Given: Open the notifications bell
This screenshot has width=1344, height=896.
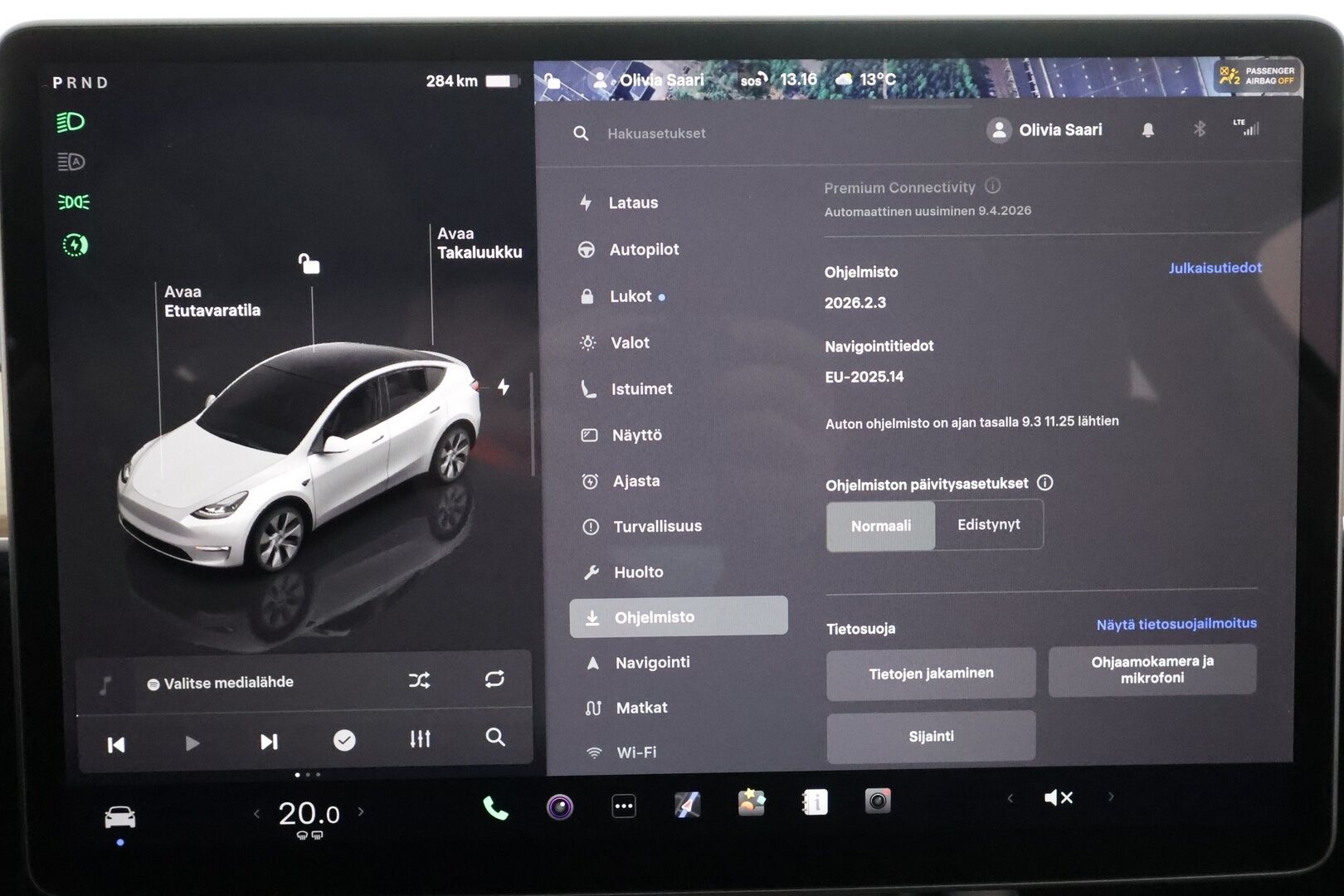Looking at the screenshot, I should [1149, 129].
